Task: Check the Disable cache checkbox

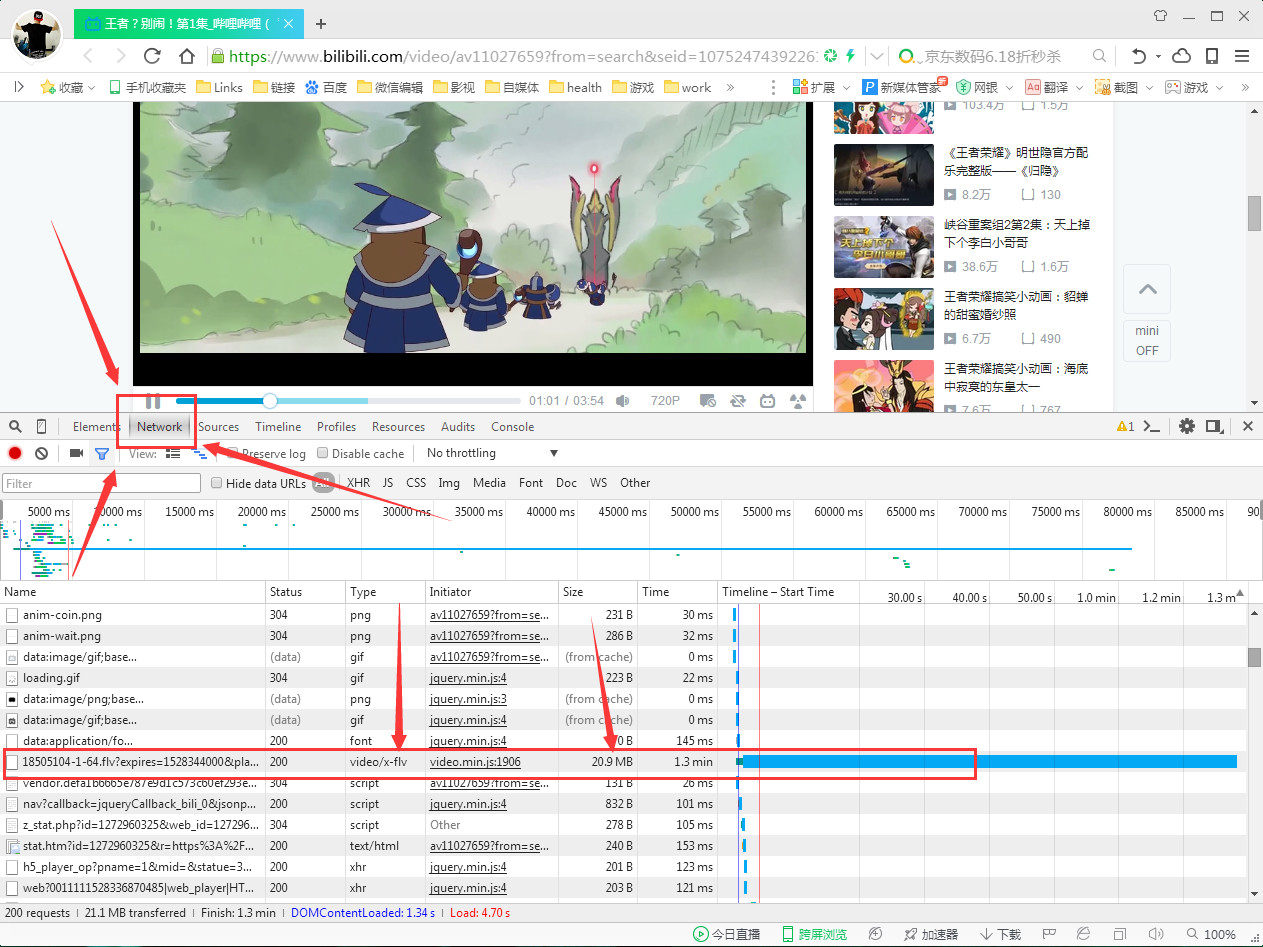Action: click(x=322, y=454)
